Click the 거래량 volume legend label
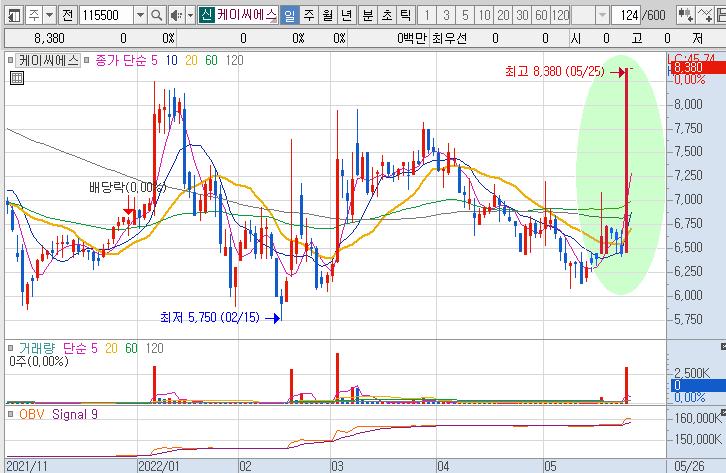726x473 pixels. [x=38, y=348]
